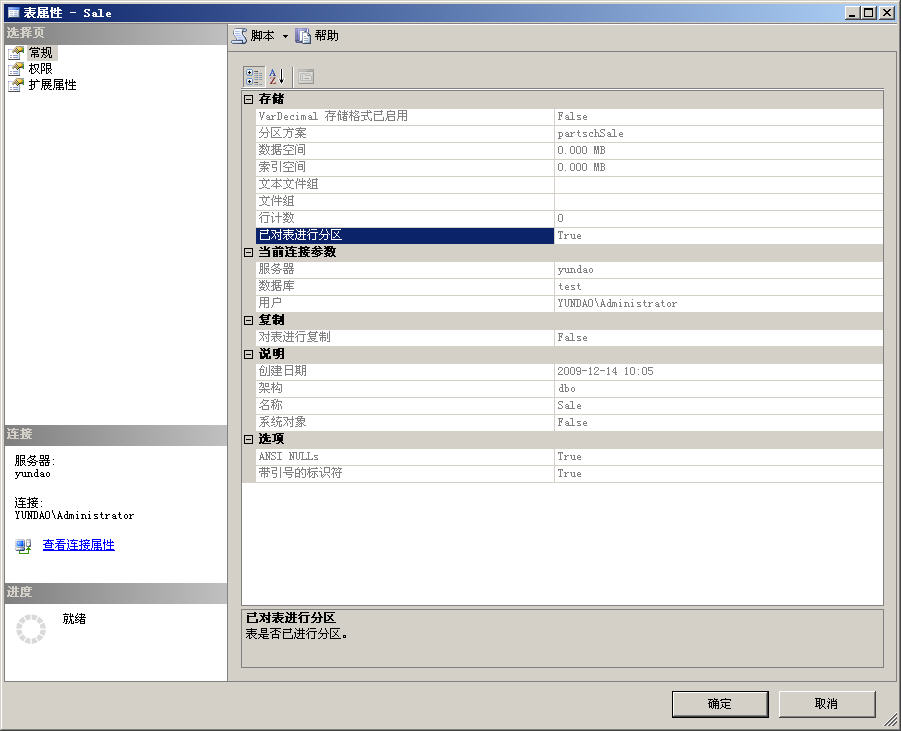Image resolution: width=901 pixels, height=731 pixels.
Task: Collapse the 当前连接参数 section
Action: (249, 252)
